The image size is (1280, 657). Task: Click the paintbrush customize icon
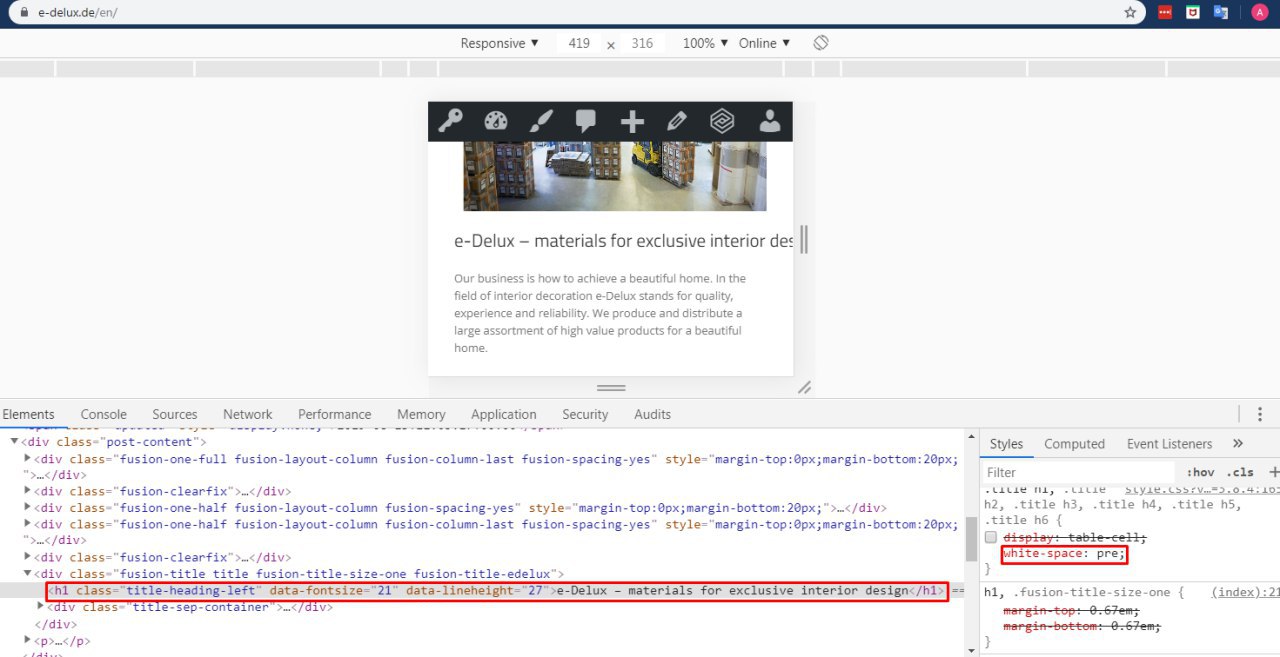pyautogui.click(x=541, y=121)
